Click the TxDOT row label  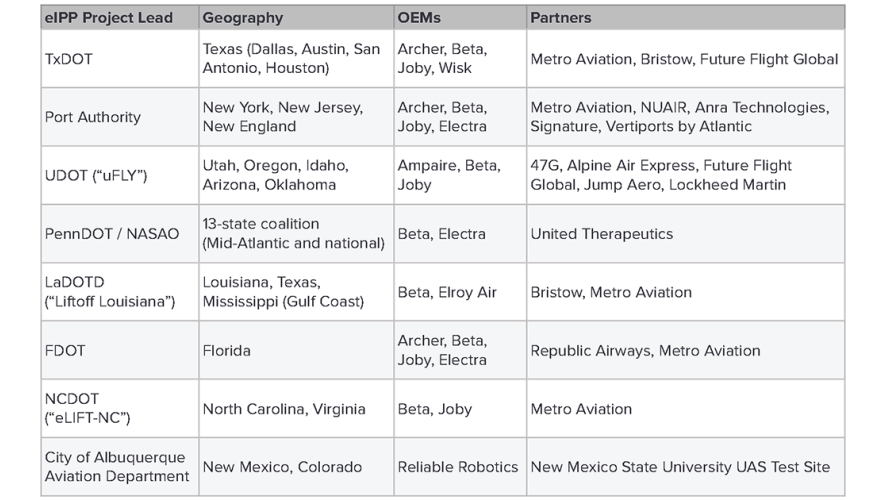point(69,59)
